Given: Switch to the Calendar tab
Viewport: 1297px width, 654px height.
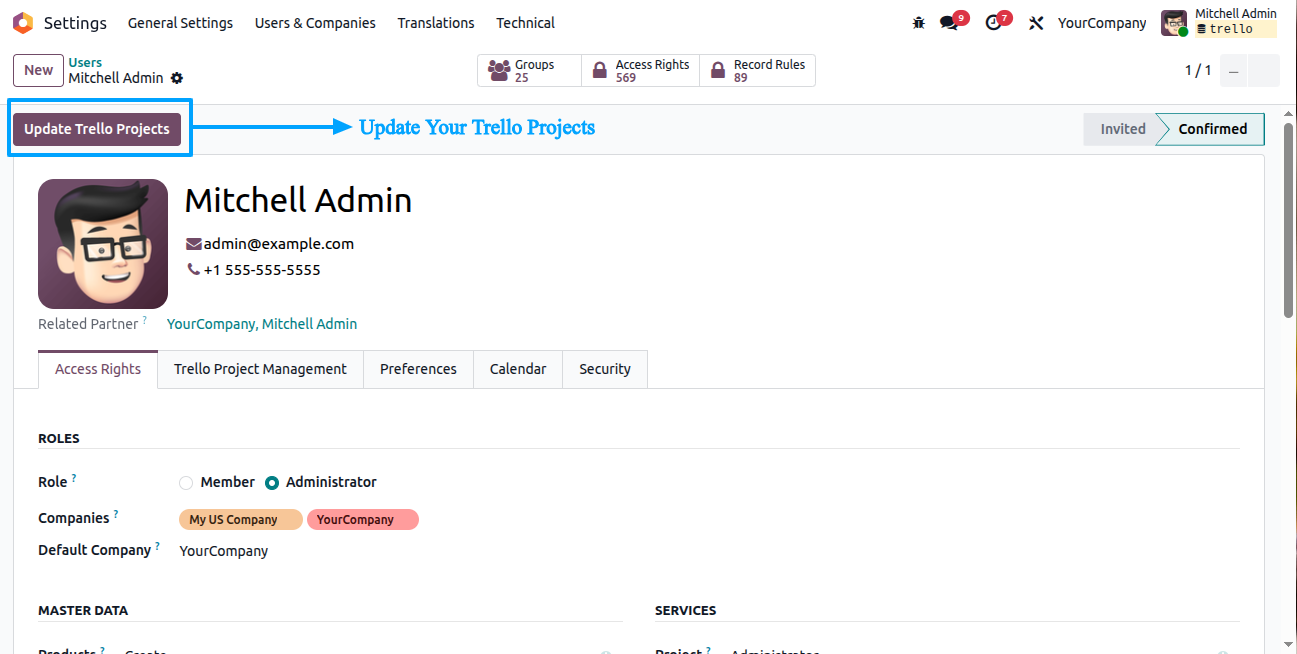Looking at the screenshot, I should [x=518, y=369].
